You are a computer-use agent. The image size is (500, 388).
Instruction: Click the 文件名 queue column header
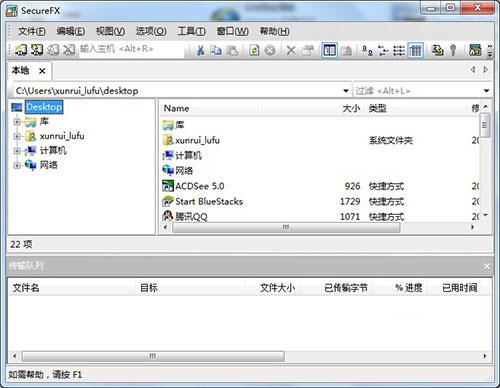point(72,287)
